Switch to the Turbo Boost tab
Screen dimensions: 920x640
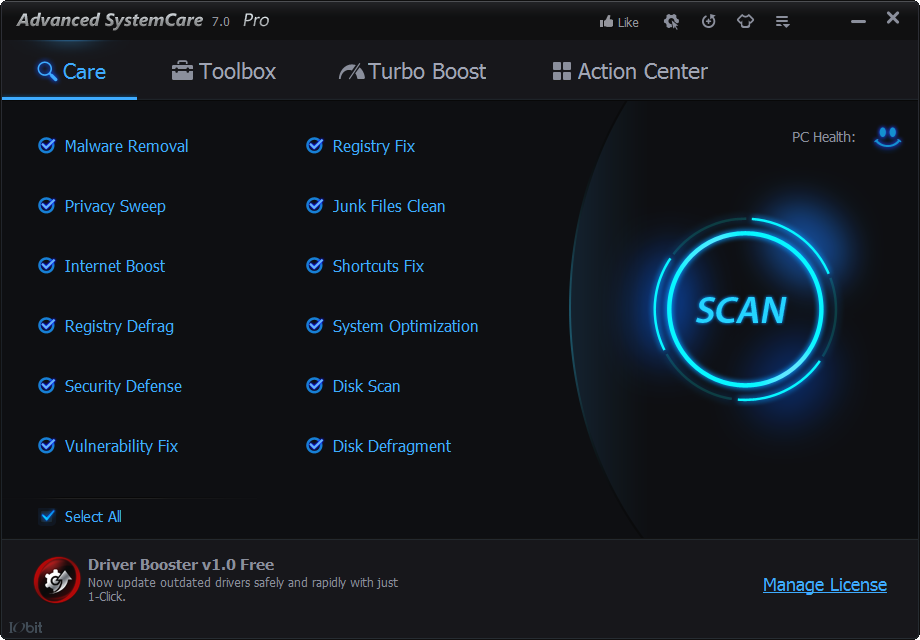pyautogui.click(x=412, y=72)
